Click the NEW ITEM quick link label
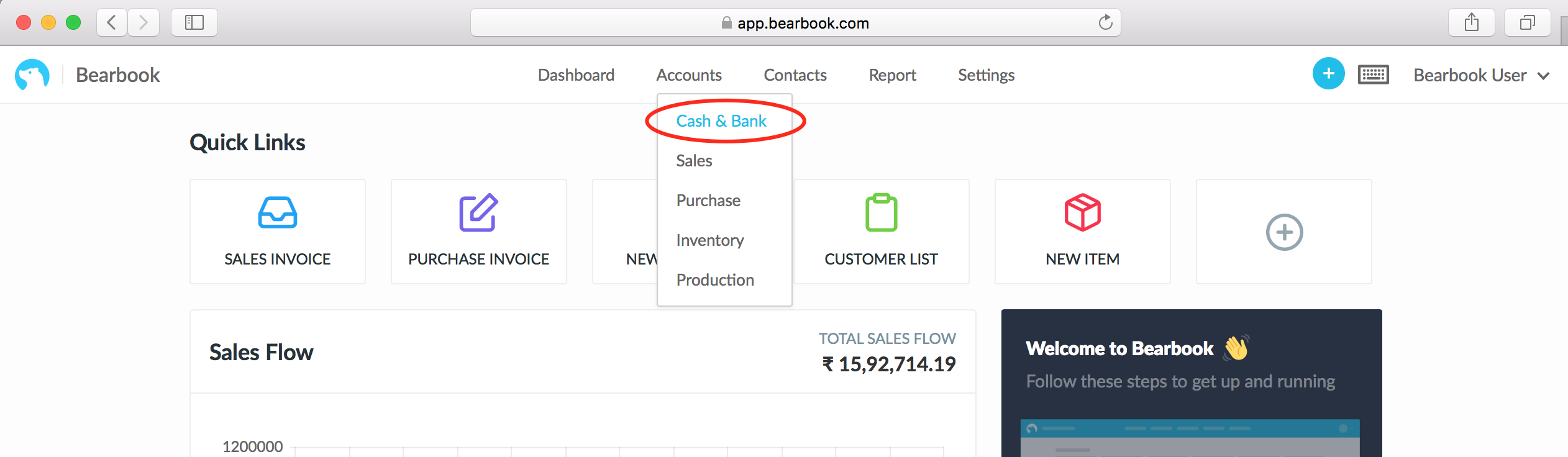The height and width of the screenshot is (457, 1568). (x=1082, y=259)
